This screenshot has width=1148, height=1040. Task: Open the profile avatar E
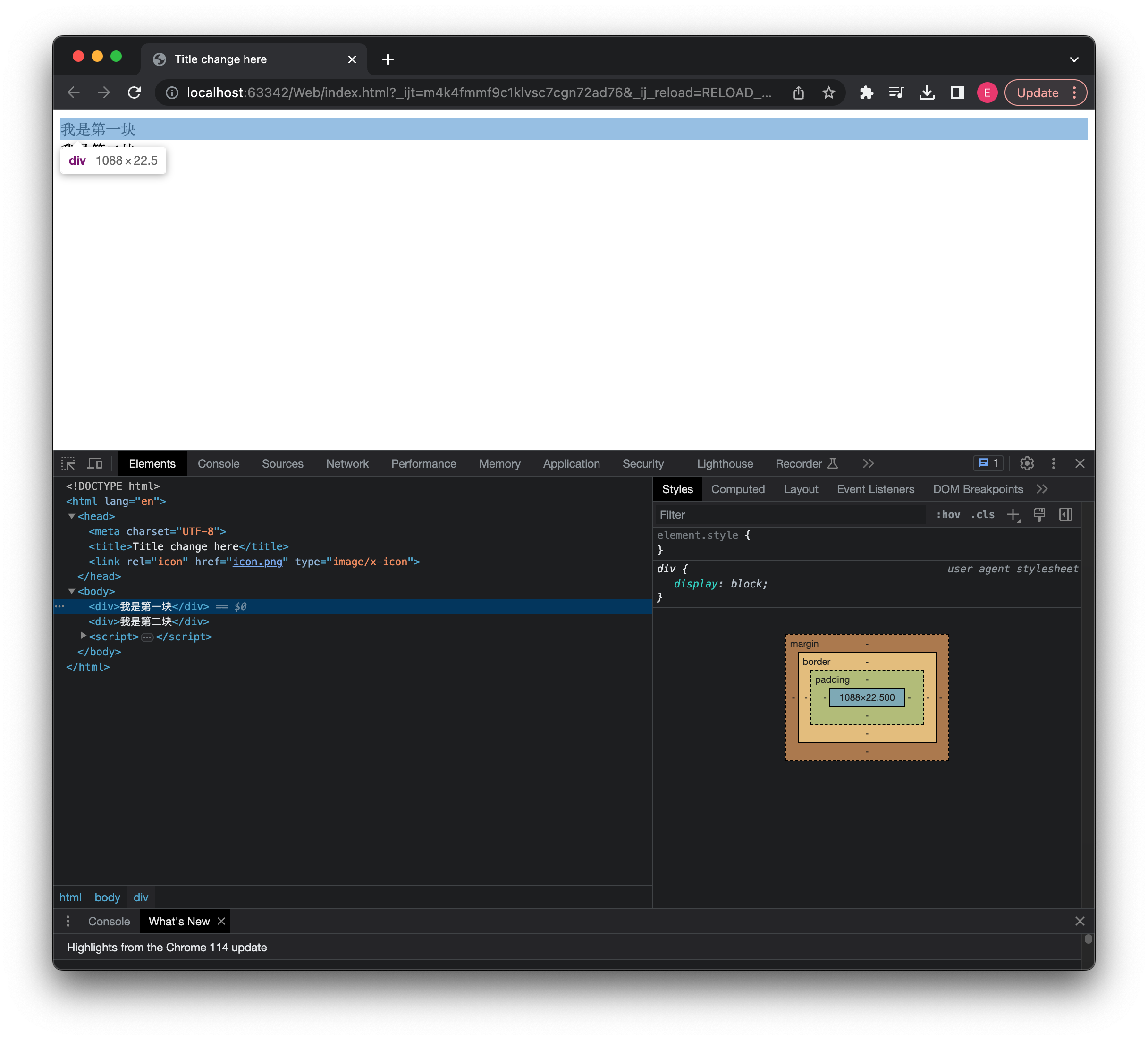point(987,93)
